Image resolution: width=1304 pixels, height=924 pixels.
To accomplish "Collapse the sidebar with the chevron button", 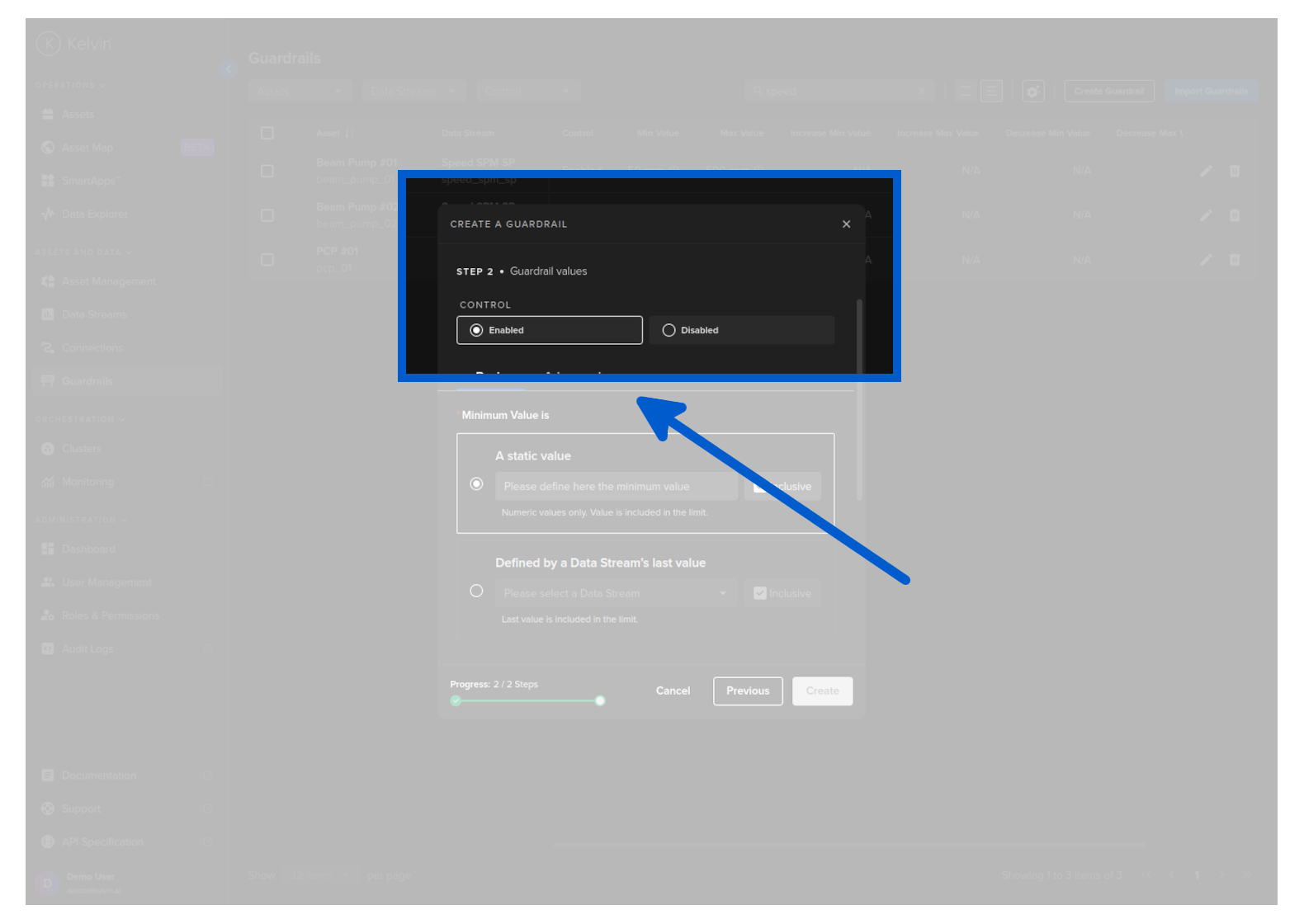I will [x=228, y=69].
